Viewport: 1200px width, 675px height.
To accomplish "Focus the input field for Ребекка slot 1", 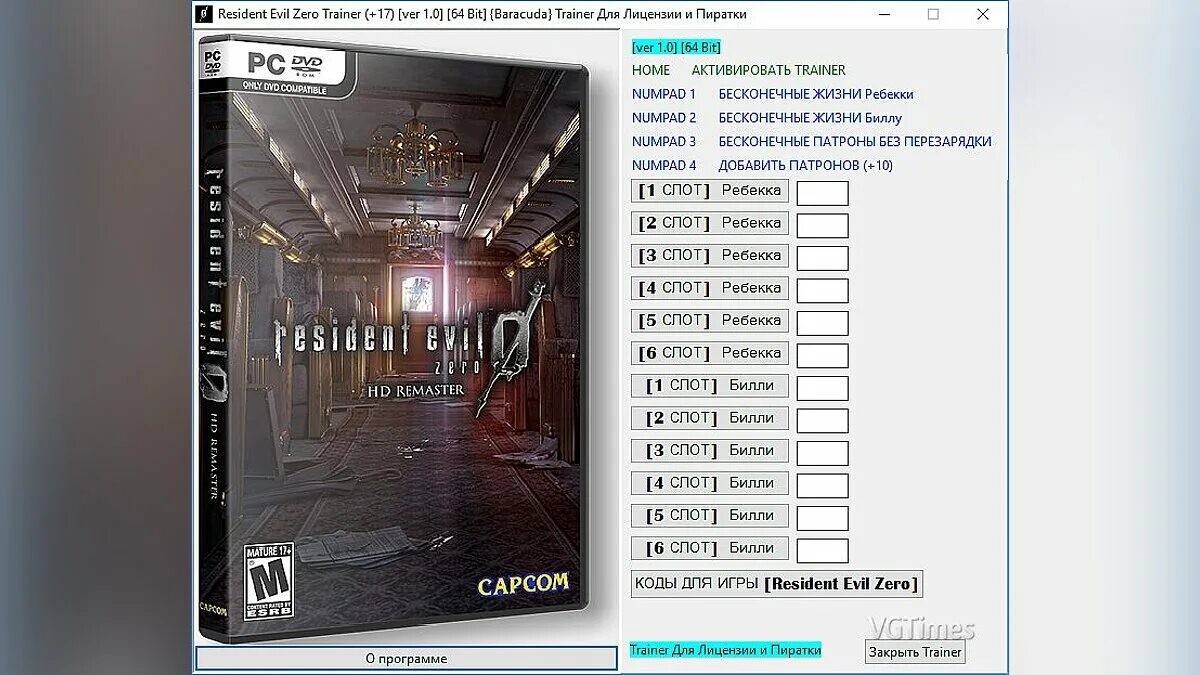I will 823,194.
